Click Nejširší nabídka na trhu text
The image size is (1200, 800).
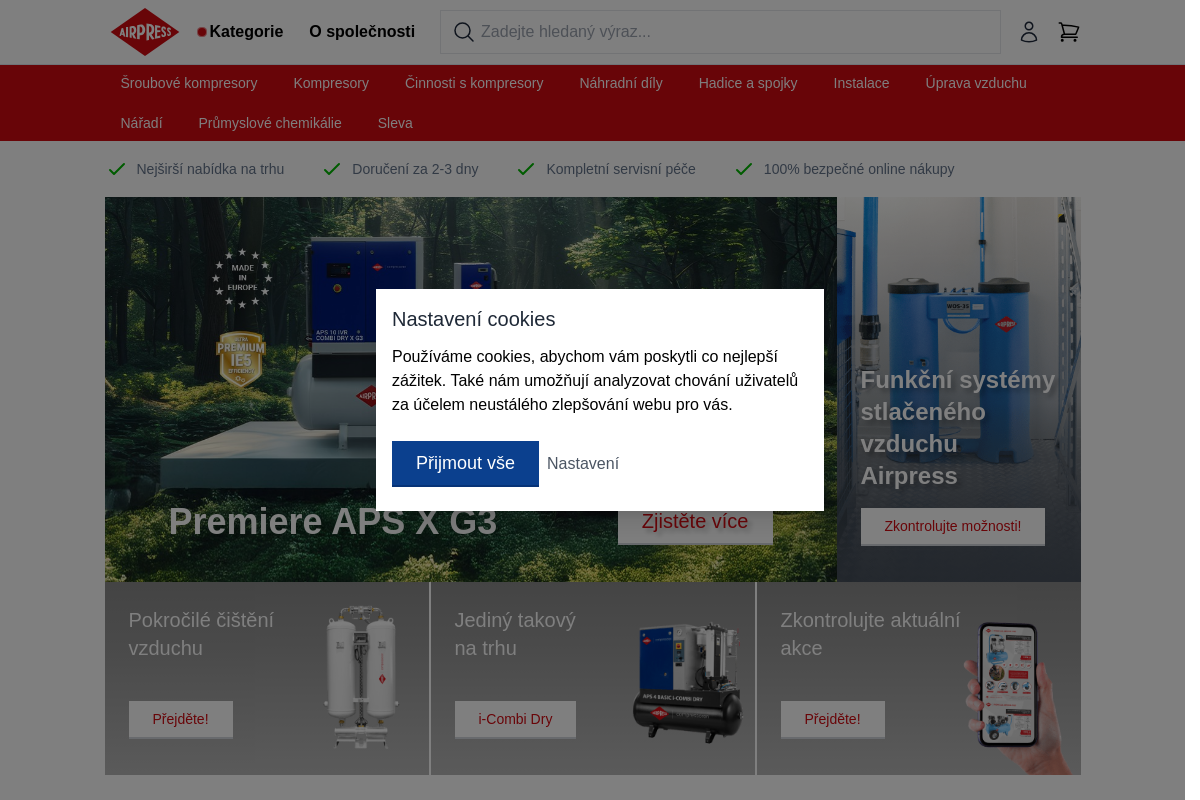[210, 169]
